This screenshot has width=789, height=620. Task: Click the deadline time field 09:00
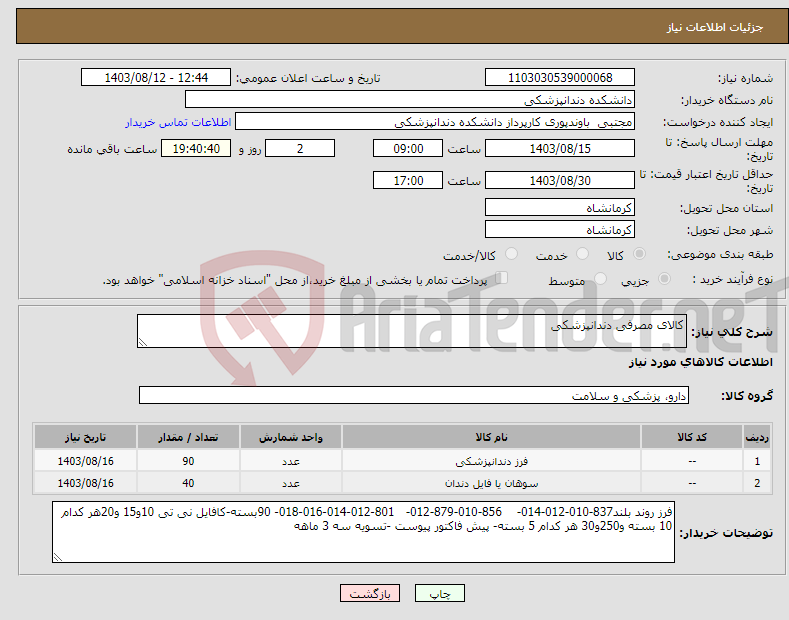coord(408,148)
